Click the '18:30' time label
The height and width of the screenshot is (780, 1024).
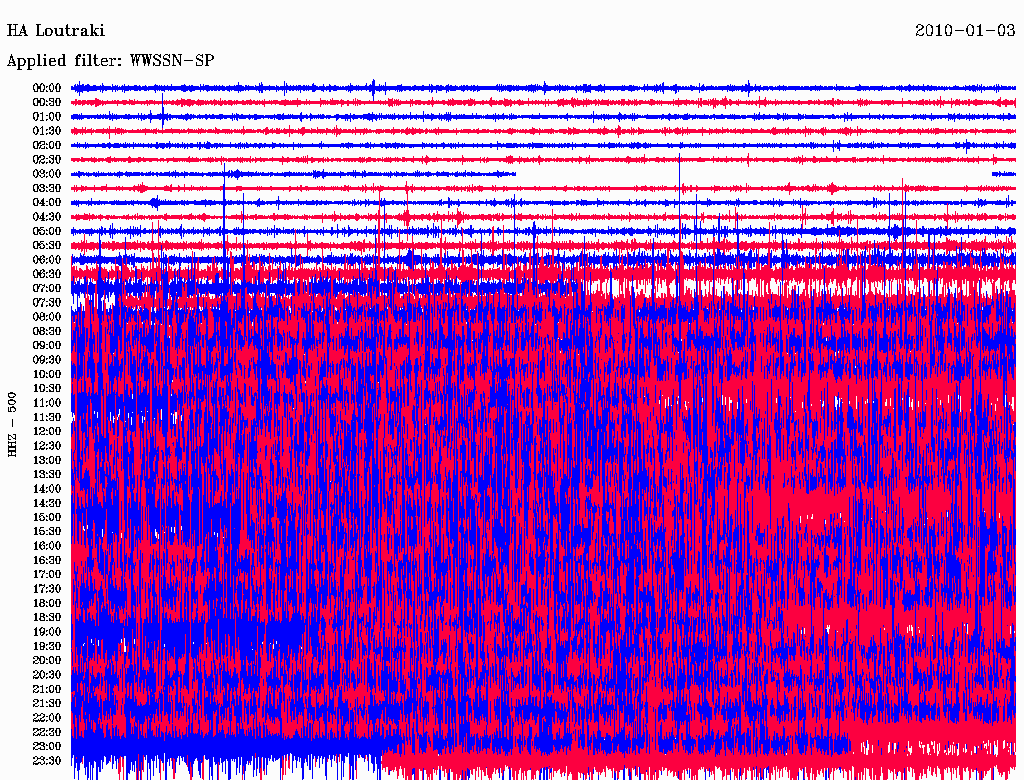tap(47, 617)
